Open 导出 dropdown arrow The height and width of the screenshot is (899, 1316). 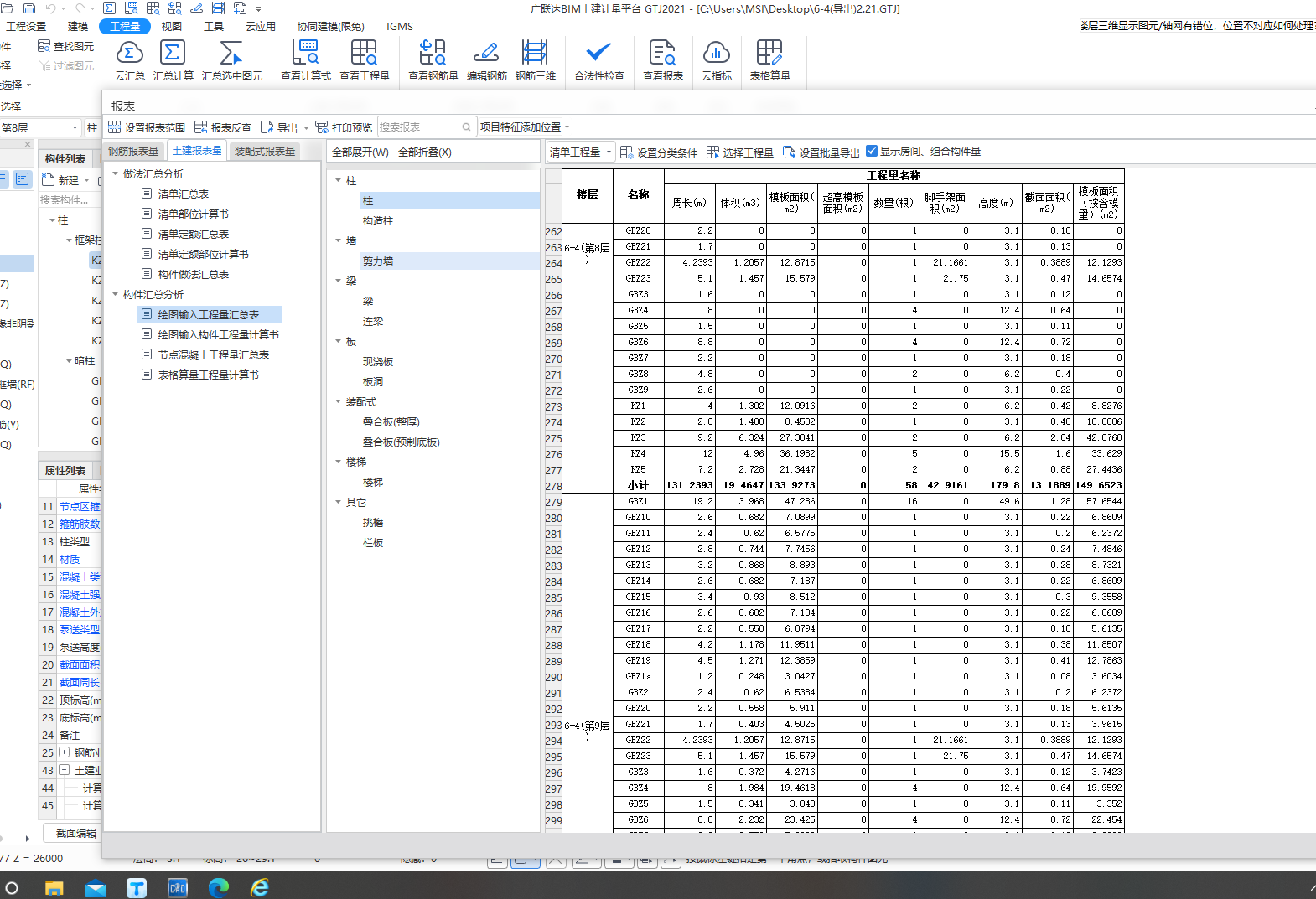tap(306, 128)
